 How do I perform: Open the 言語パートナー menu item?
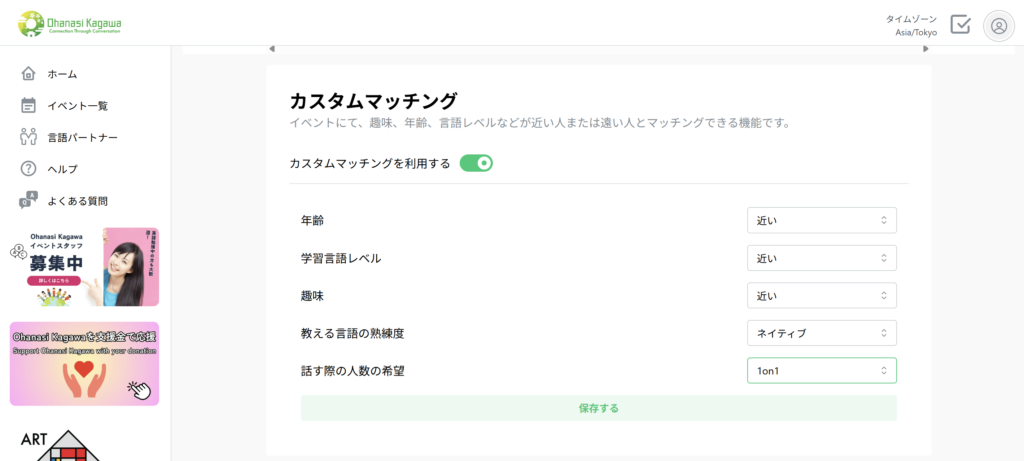pos(82,137)
